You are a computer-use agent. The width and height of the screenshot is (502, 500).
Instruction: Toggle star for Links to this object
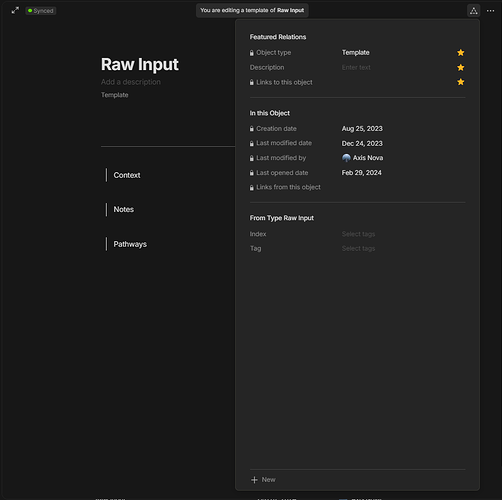click(460, 82)
